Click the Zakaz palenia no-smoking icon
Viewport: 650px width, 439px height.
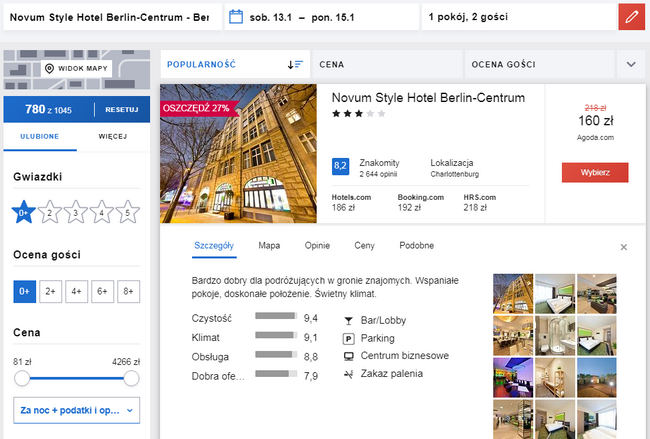tap(349, 374)
